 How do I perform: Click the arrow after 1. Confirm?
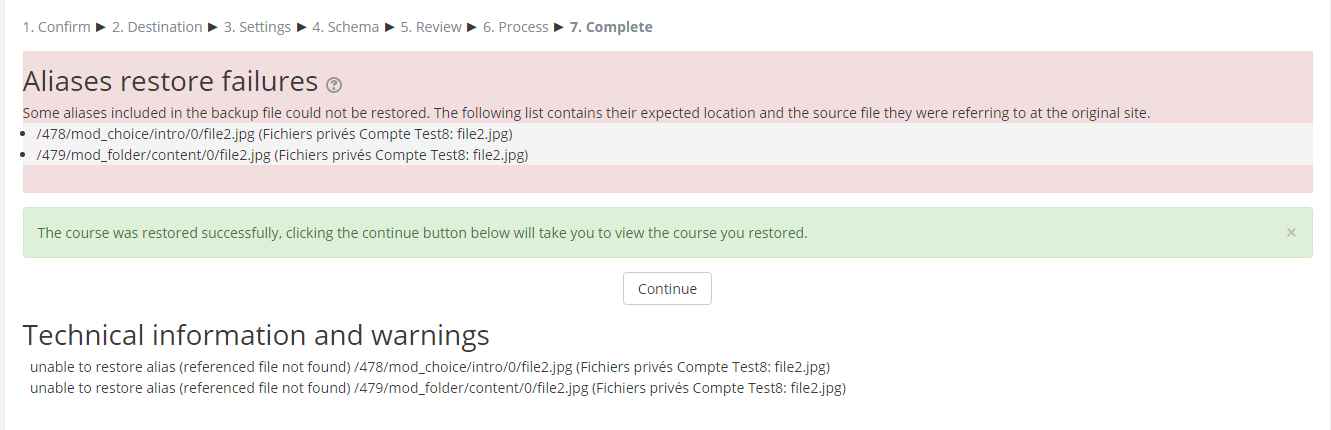click(101, 27)
